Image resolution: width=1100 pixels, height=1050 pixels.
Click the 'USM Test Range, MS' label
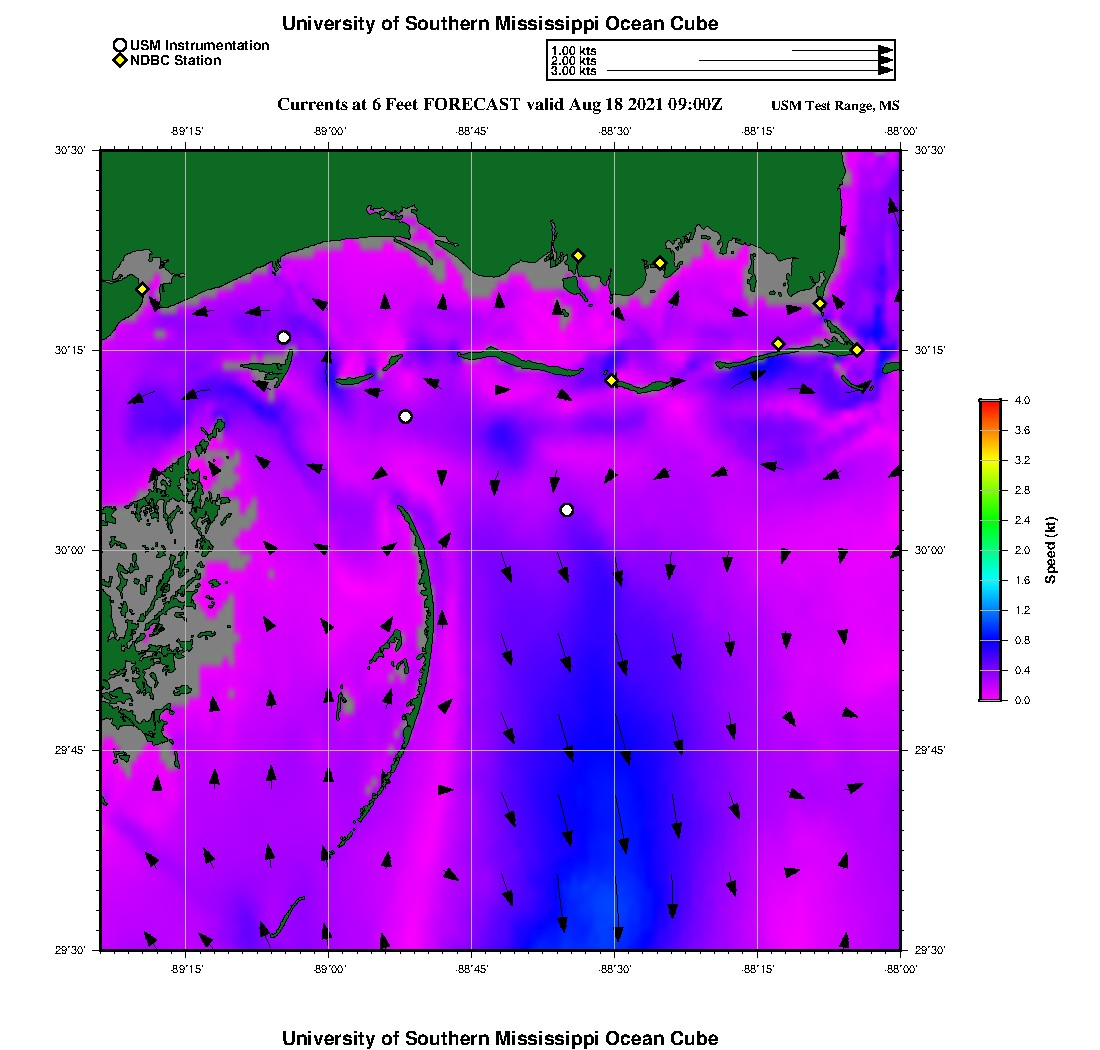pos(835,106)
